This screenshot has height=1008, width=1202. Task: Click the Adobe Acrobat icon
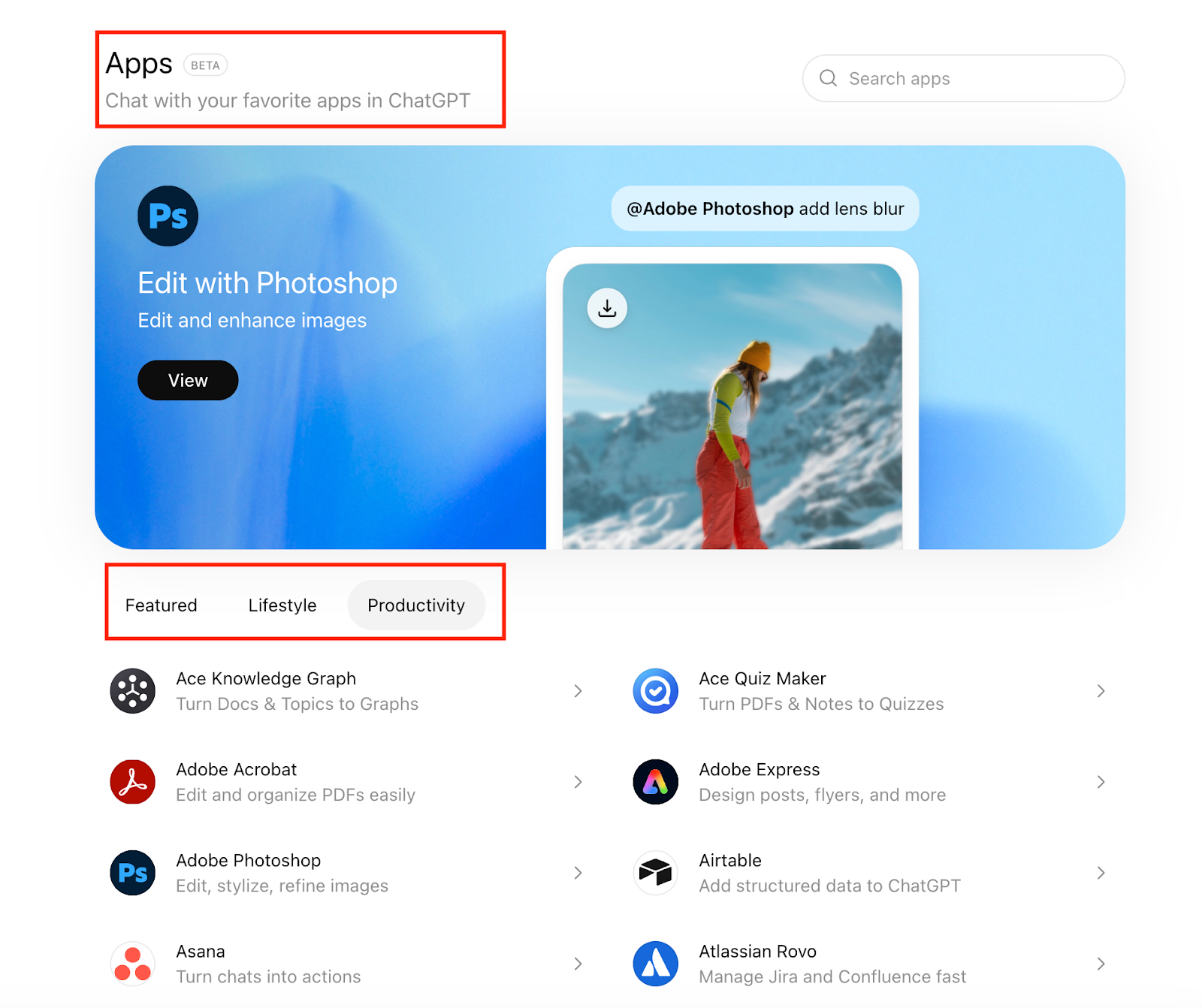click(x=132, y=782)
